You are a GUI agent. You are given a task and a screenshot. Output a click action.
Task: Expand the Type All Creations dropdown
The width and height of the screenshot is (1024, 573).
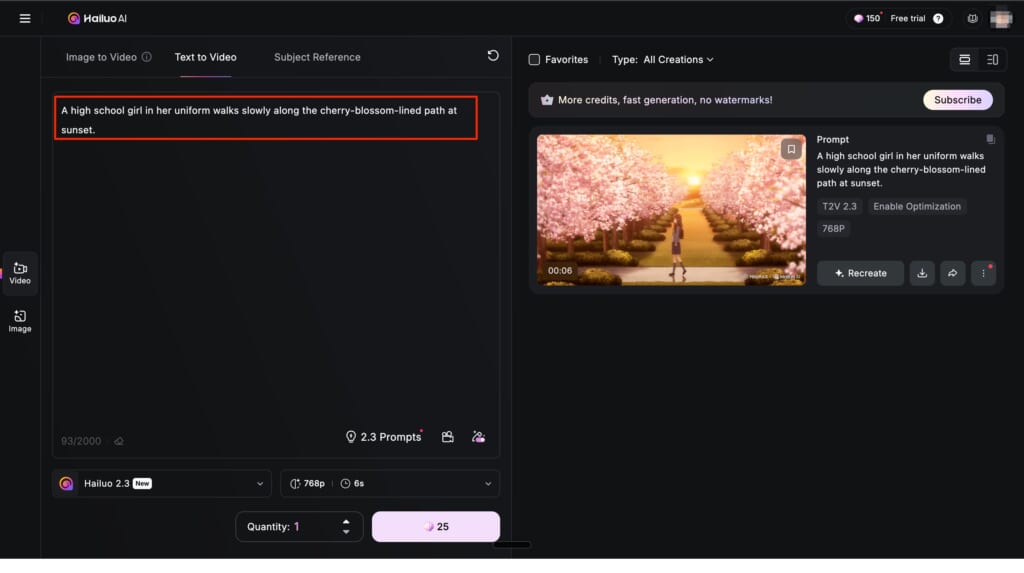[663, 59]
